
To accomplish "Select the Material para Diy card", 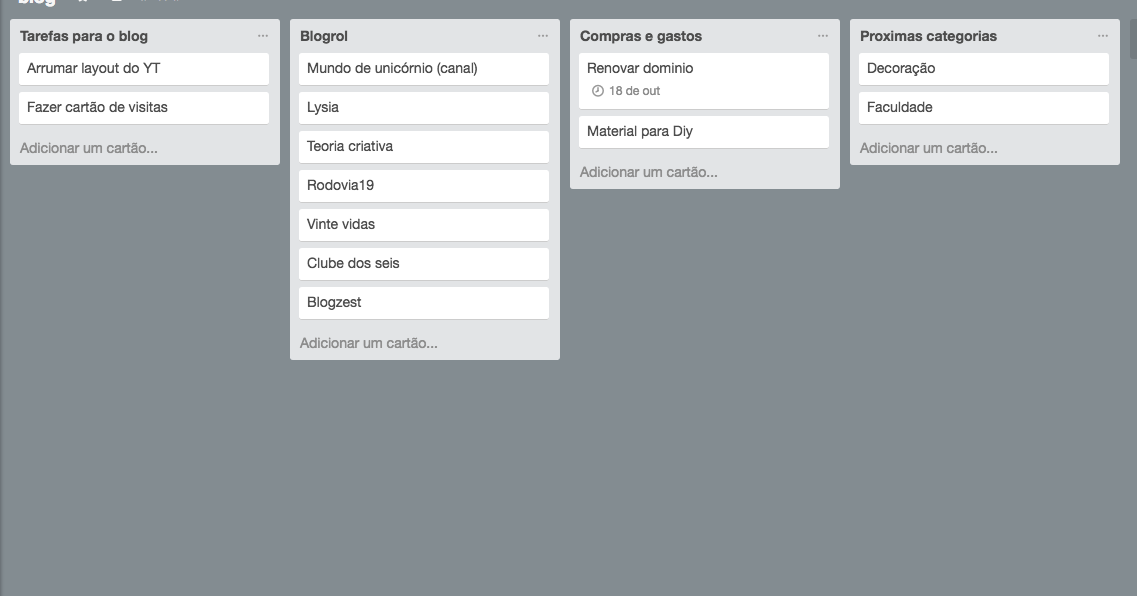I will click(x=703, y=132).
